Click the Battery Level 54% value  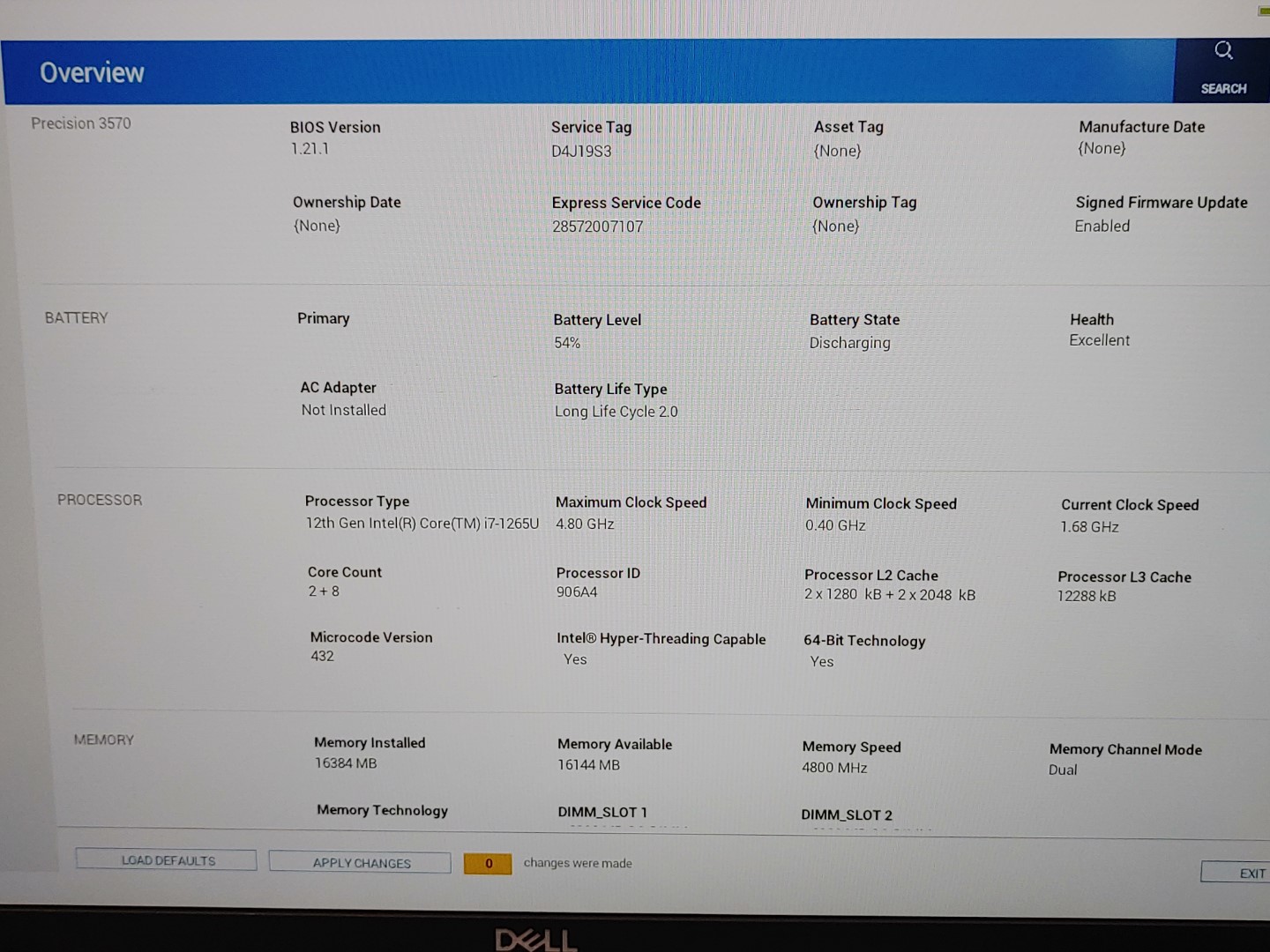[567, 343]
